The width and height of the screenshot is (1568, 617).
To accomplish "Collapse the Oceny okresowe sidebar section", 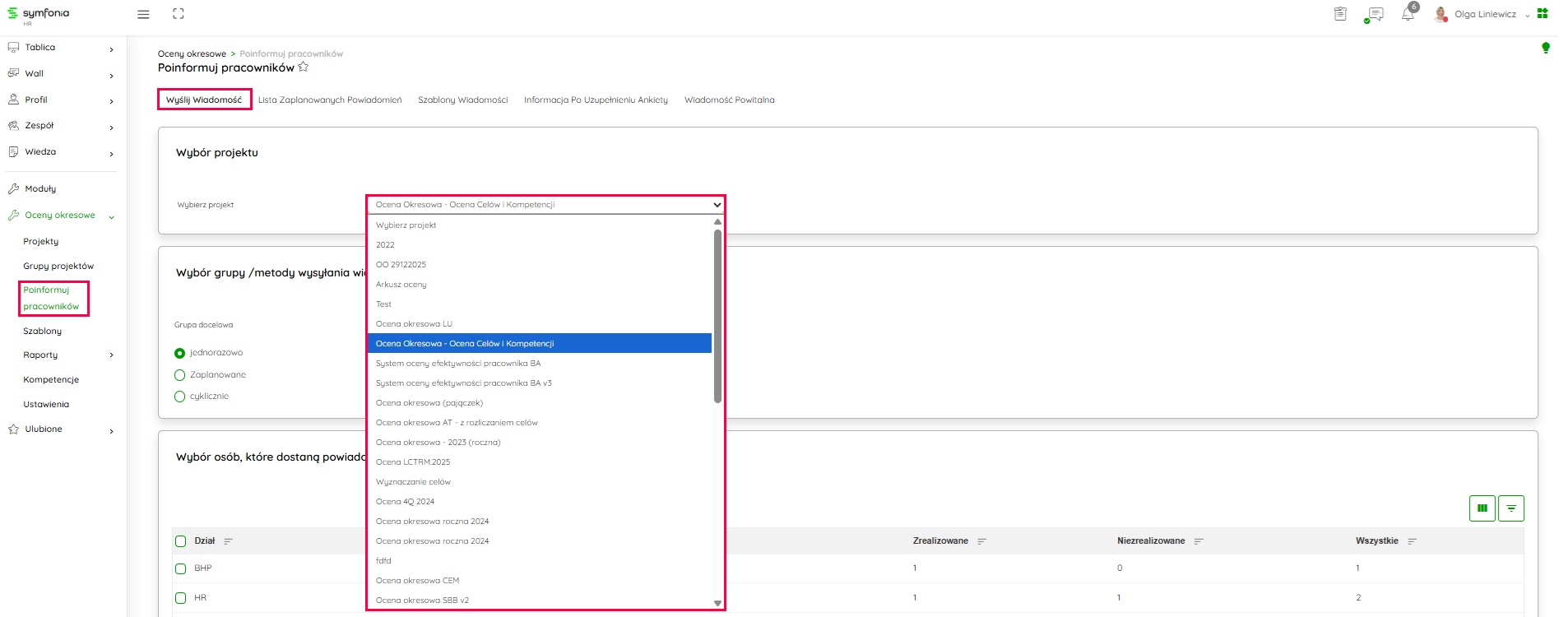I will (111, 216).
